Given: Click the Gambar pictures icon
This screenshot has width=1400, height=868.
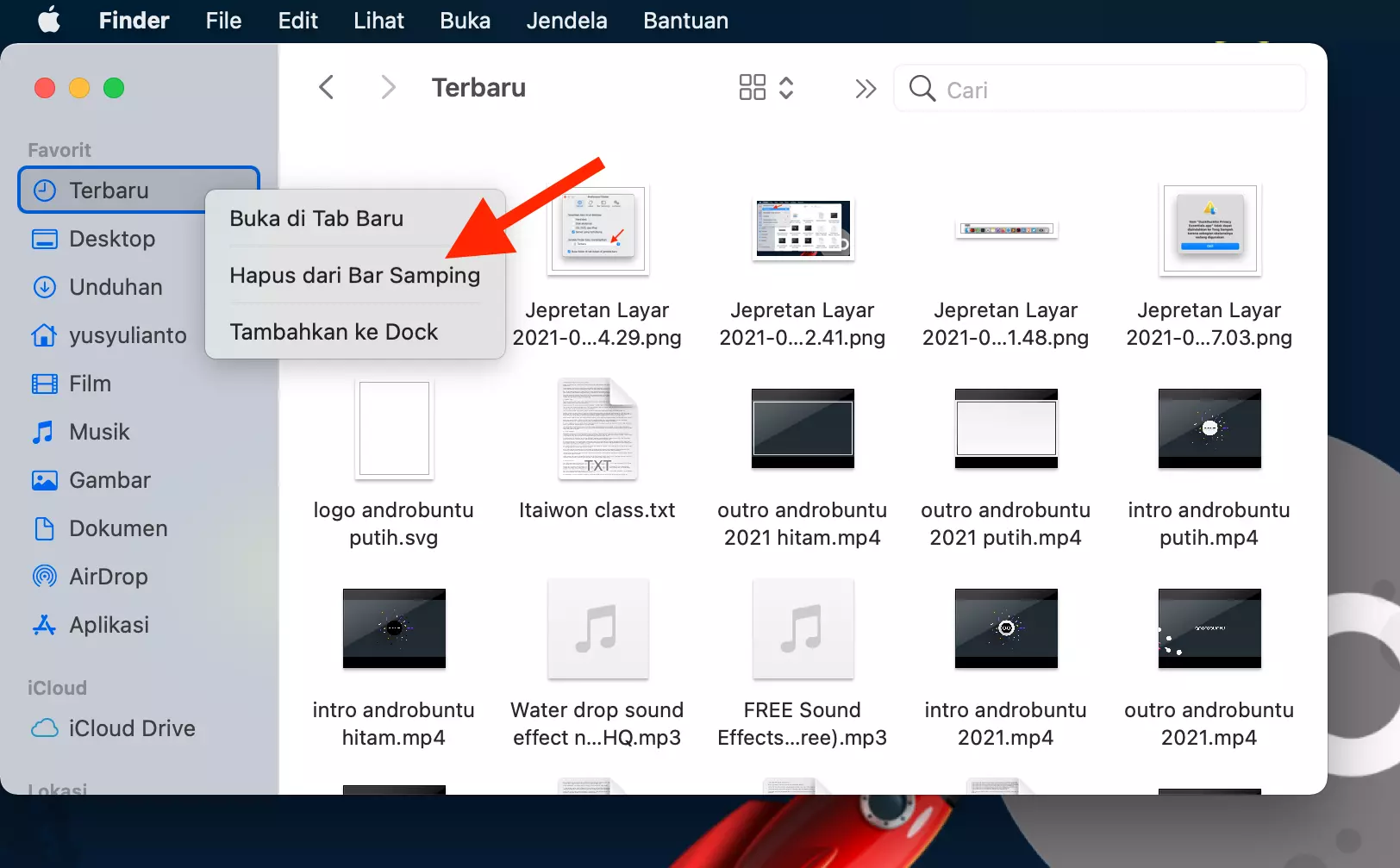Looking at the screenshot, I should point(44,480).
